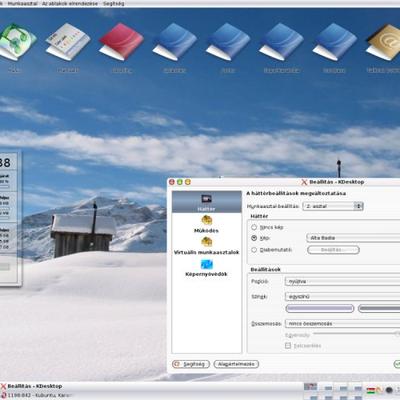Open the Az ablakok elrendezése menu
The height and width of the screenshot is (400, 400).
[x=70, y=4]
